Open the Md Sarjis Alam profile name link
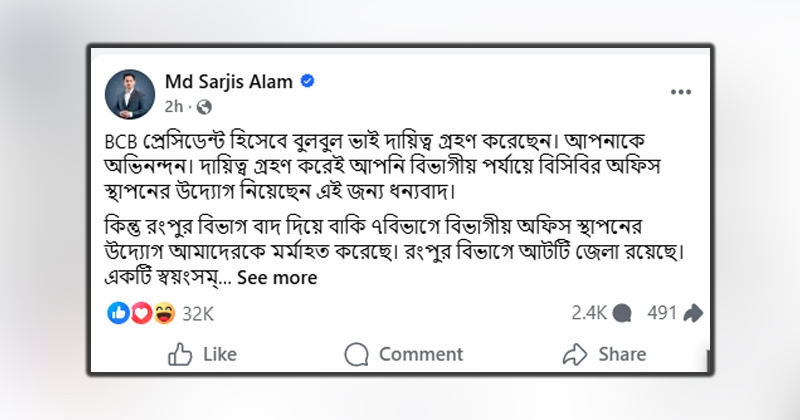This screenshot has width=800, height=420. (x=231, y=81)
